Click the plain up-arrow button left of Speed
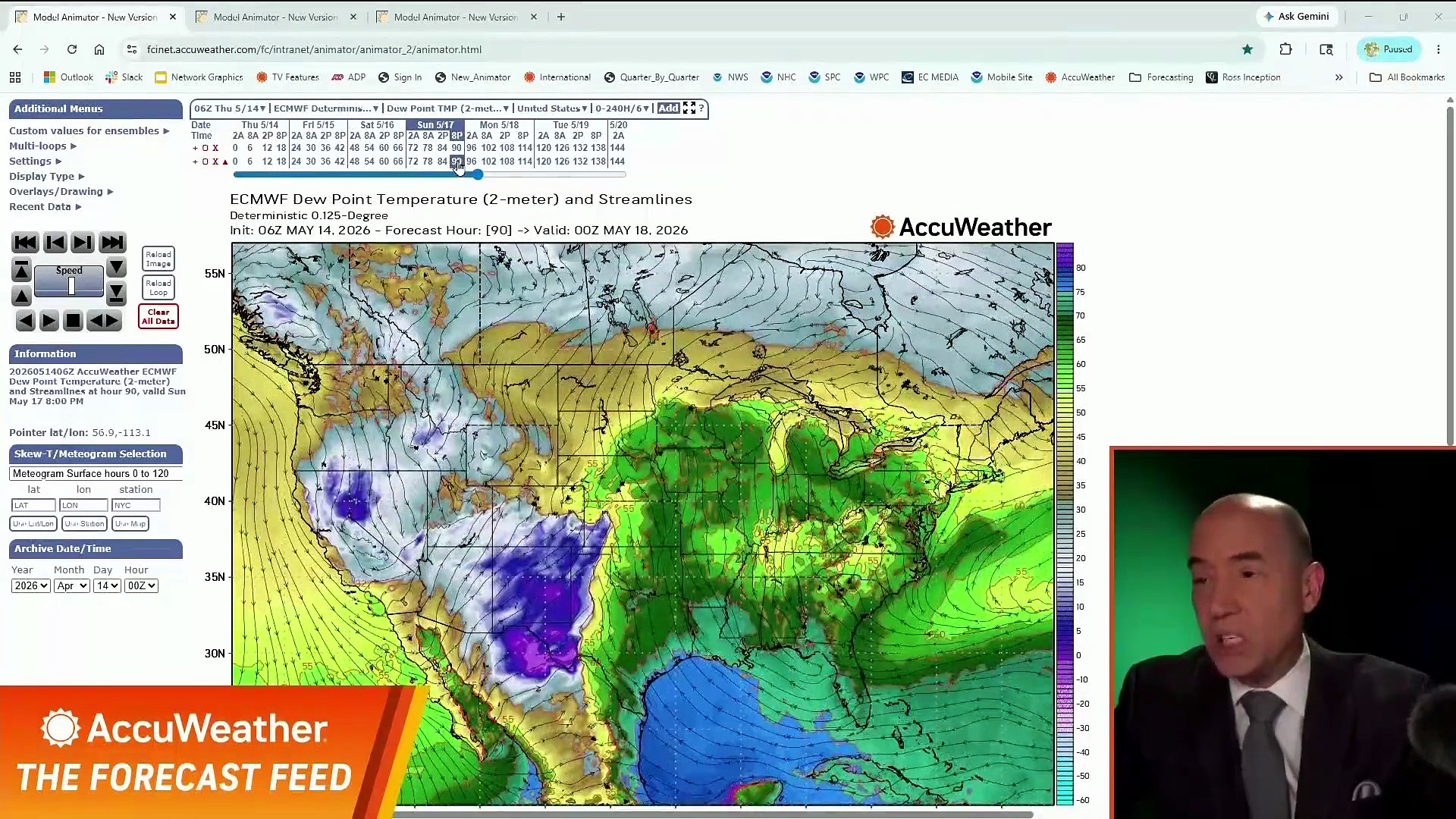The width and height of the screenshot is (1456, 819). [21, 296]
